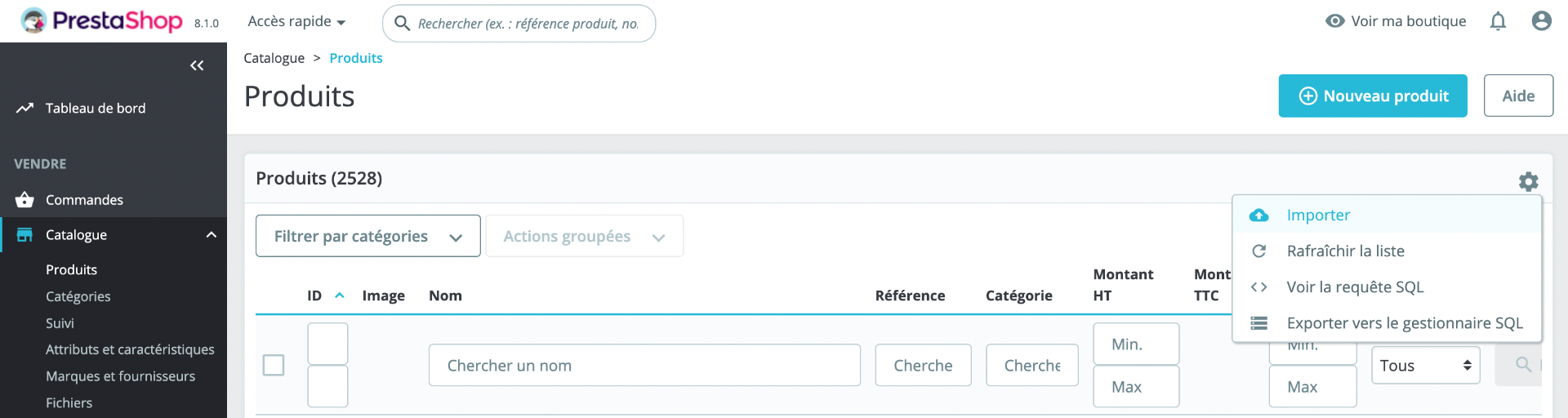Open the Tous select box
Viewport: 1568px width, 418px height.
point(1425,365)
